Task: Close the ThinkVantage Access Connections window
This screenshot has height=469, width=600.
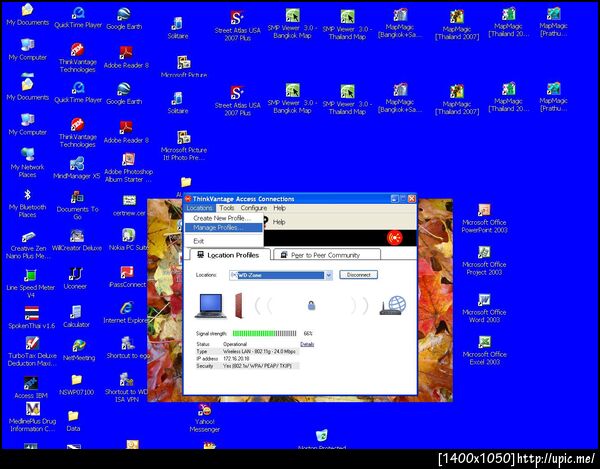Action: 412,199
